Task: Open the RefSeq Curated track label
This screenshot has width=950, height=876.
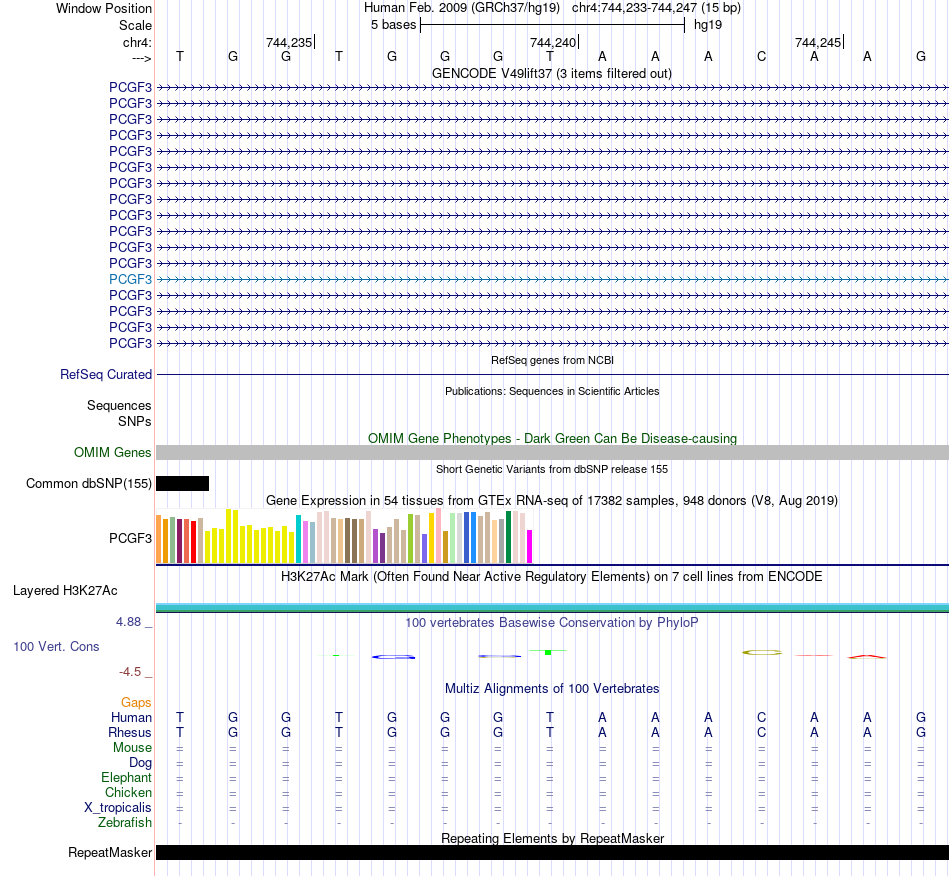Action: coord(106,374)
